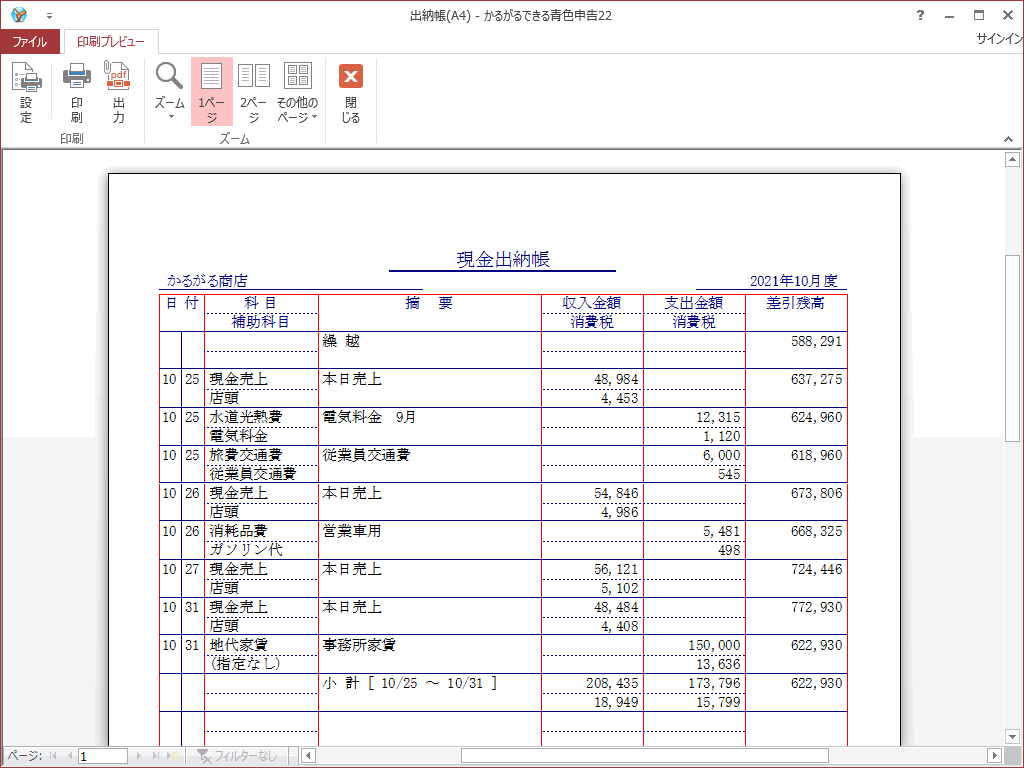Viewport: 1024px width, 768px height.
Task: Click the 従業員交通費 description cell
Action: click(366, 455)
